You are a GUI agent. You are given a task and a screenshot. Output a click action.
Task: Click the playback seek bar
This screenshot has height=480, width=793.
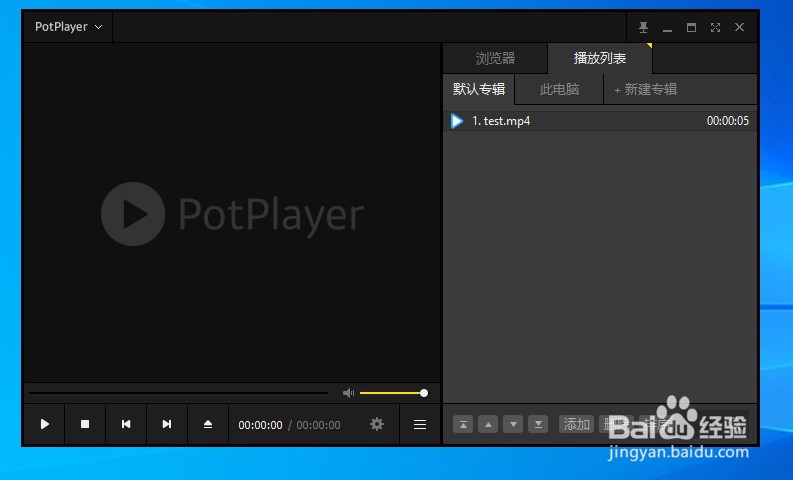pyautogui.click(x=179, y=393)
